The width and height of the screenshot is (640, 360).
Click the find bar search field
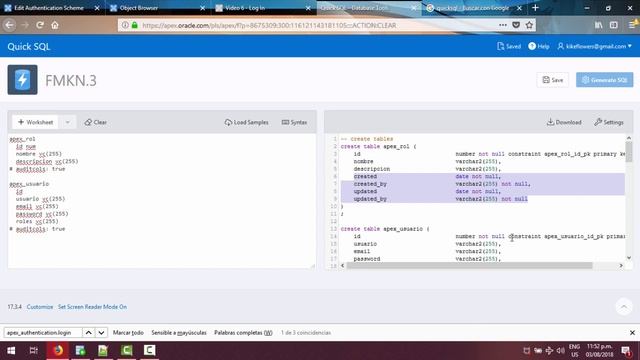42,333
